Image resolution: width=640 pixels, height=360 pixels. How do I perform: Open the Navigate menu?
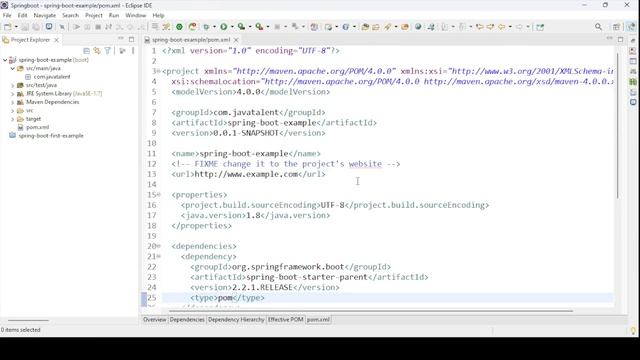[x=44, y=15]
